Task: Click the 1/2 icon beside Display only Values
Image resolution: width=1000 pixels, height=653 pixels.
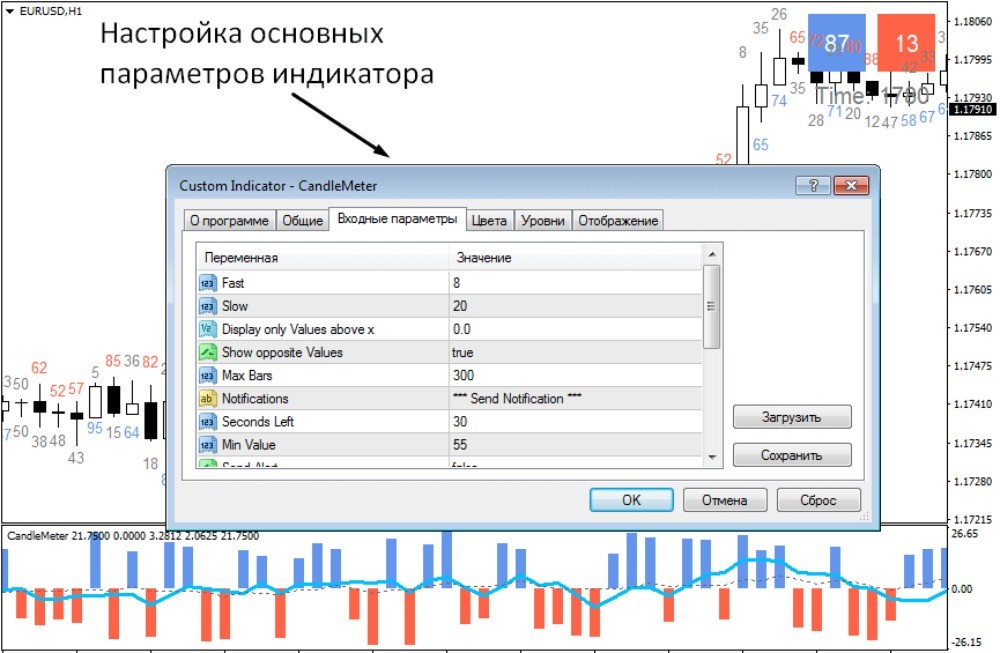Action: click(x=206, y=329)
